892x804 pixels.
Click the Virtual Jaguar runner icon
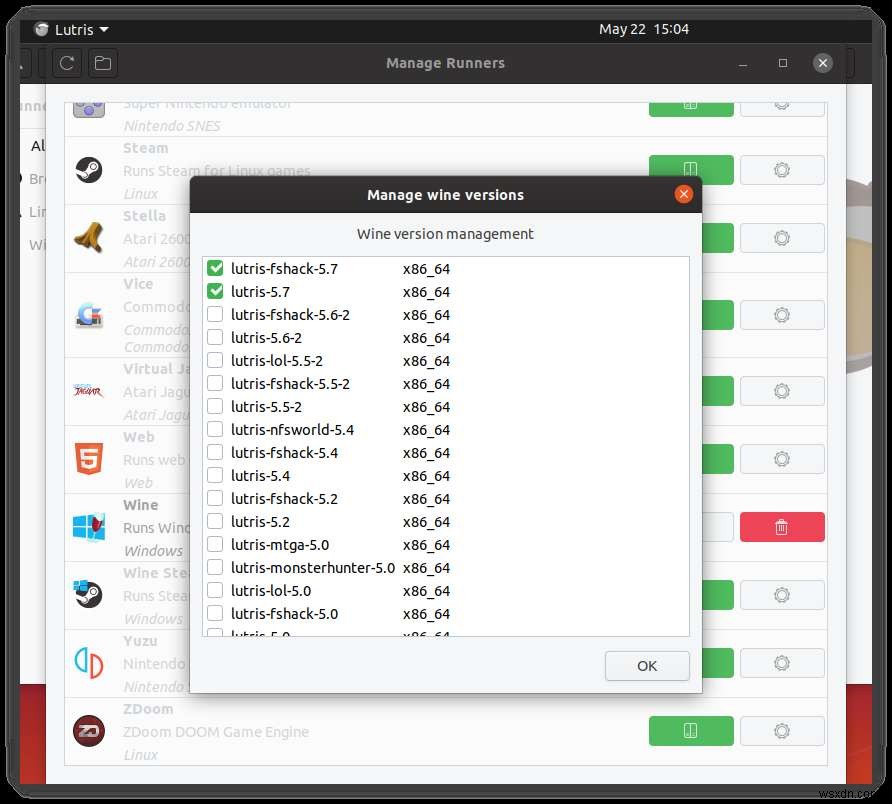pos(89,391)
